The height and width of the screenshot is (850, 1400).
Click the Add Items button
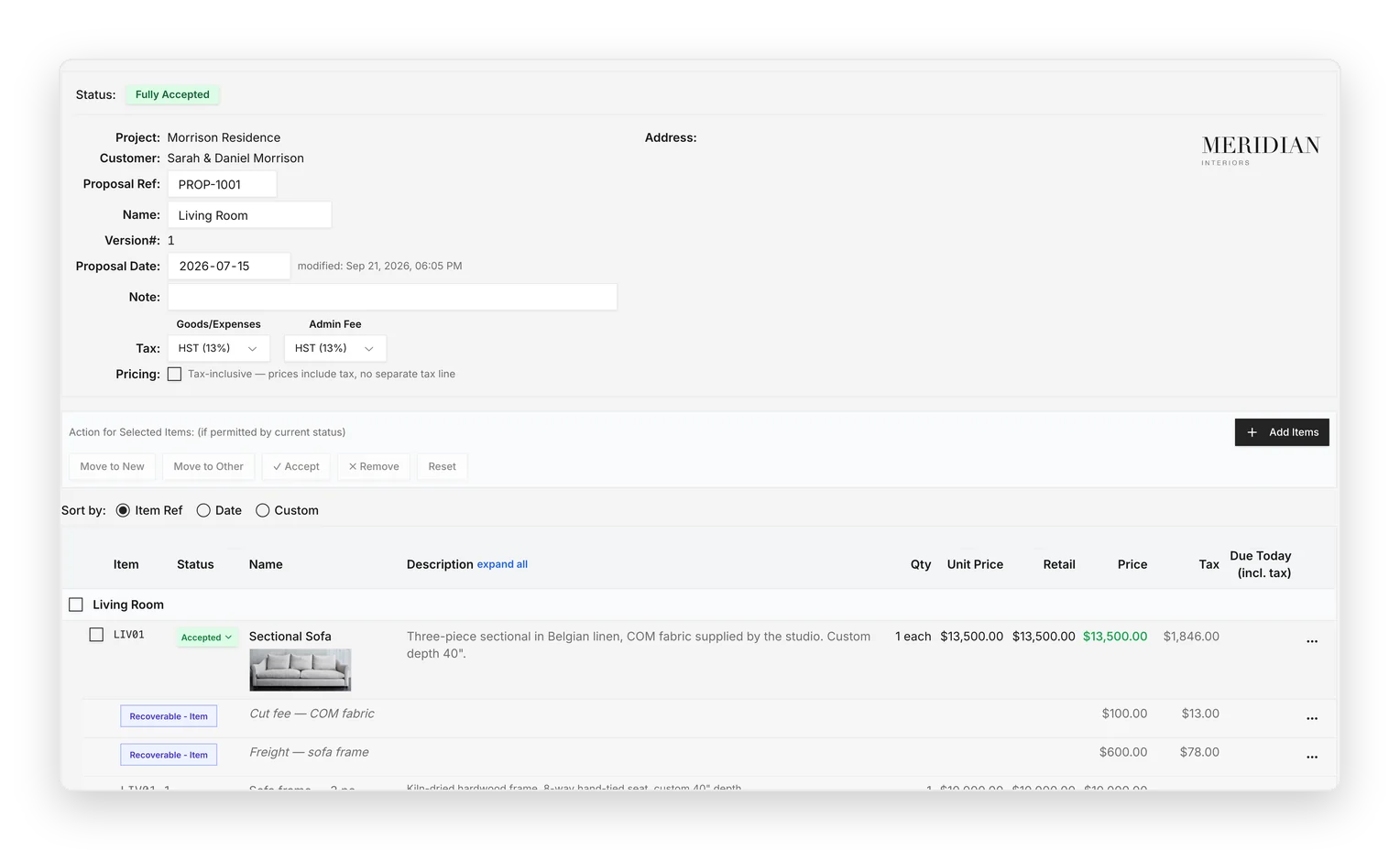click(x=1282, y=432)
